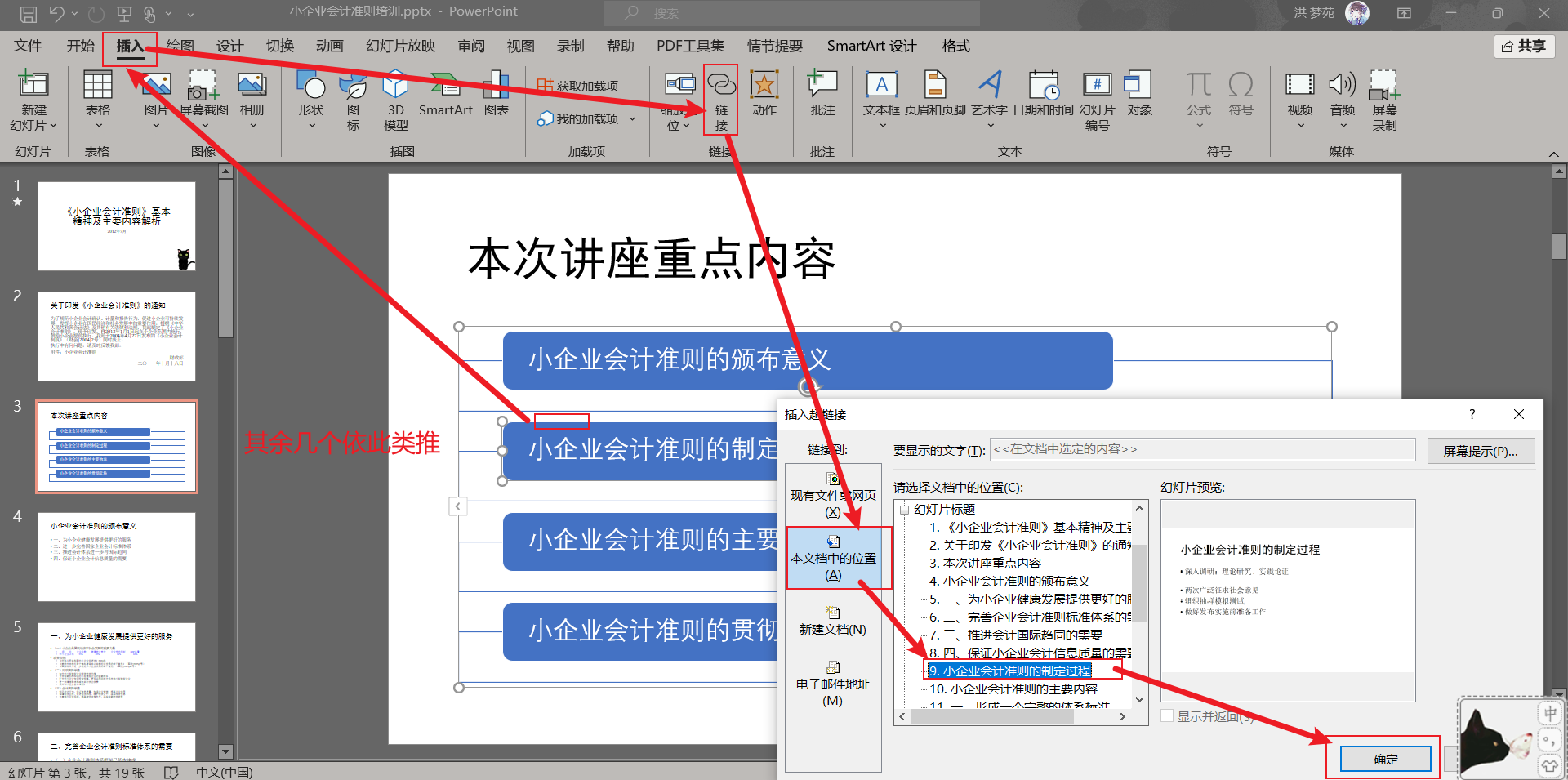Toggle the 显示并返回 checkbox
The image size is (1568, 780).
(1168, 716)
